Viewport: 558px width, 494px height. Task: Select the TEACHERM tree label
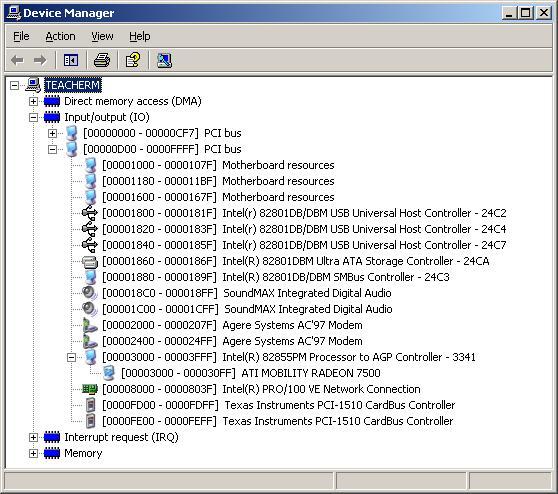point(73,85)
